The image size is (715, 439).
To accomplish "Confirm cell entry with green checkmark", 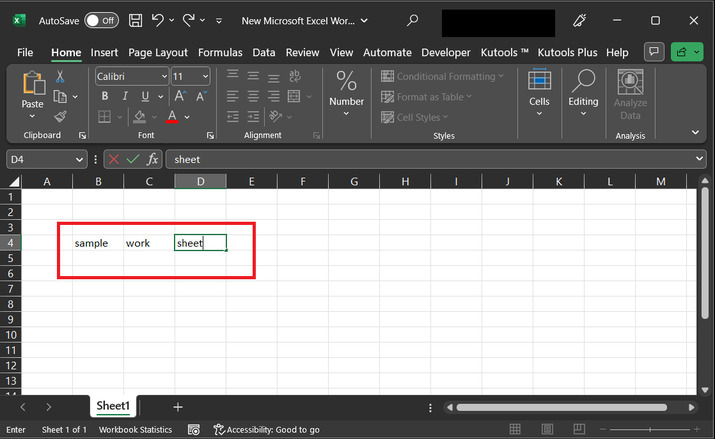I will [x=133, y=159].
